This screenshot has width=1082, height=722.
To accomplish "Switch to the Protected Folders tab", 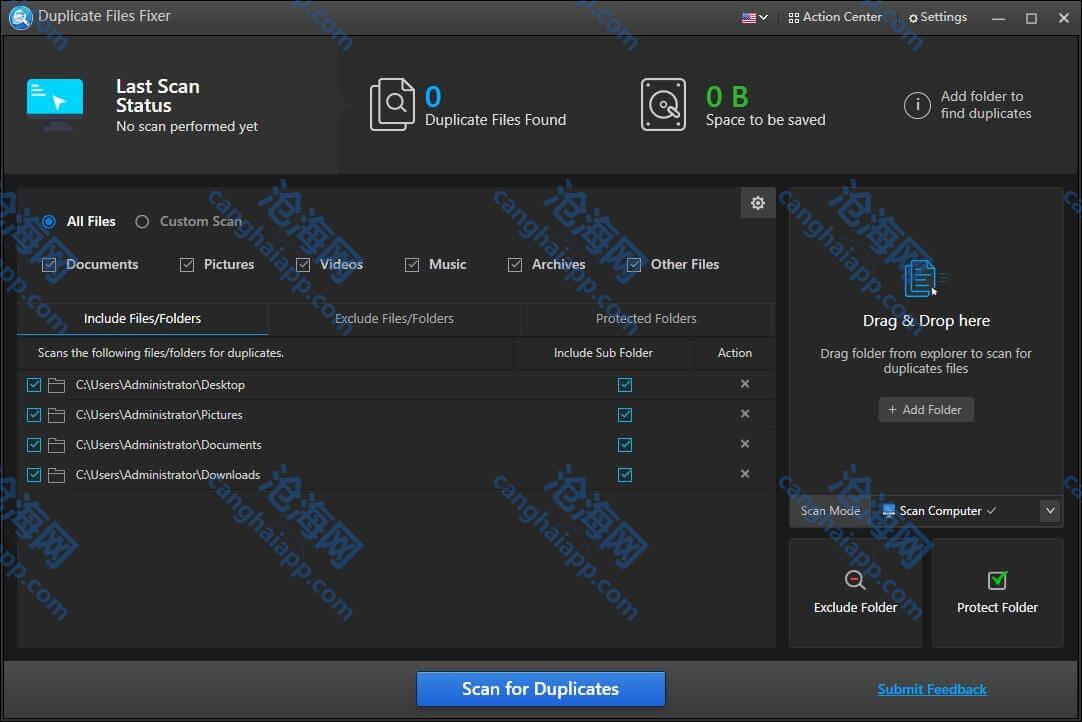I will 646,319.
